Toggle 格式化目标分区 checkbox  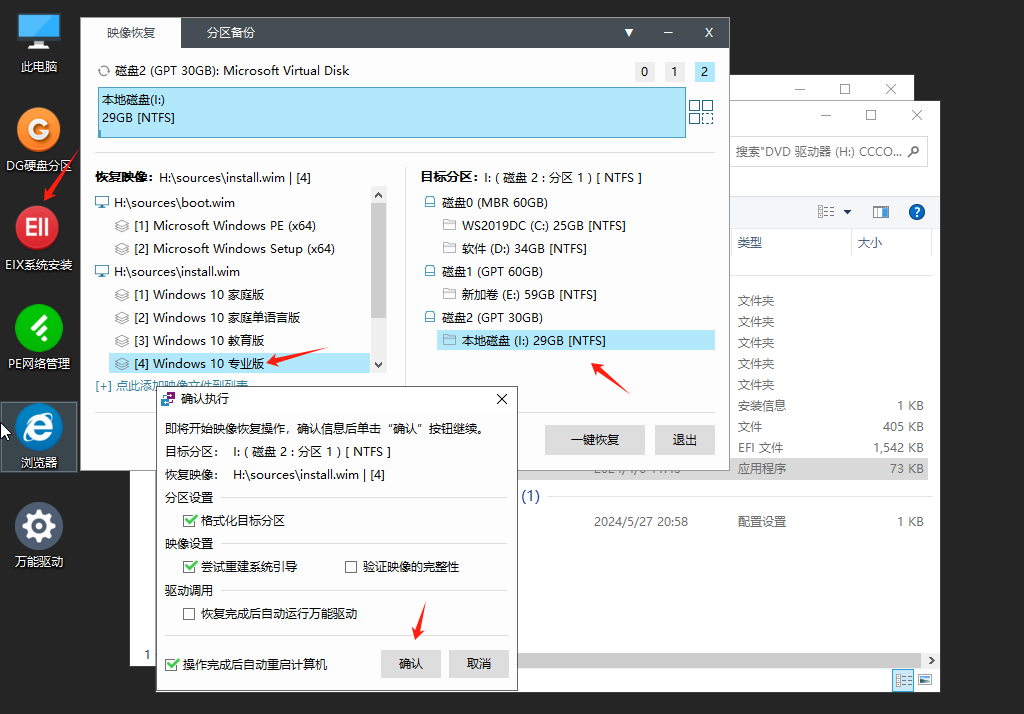click(x=189, y=521)
